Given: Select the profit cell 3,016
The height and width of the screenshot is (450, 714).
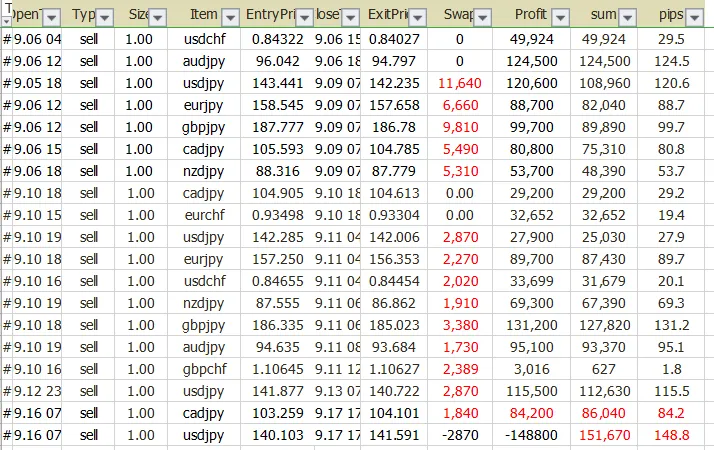Looking at the screenshot, I should point(531,369).
